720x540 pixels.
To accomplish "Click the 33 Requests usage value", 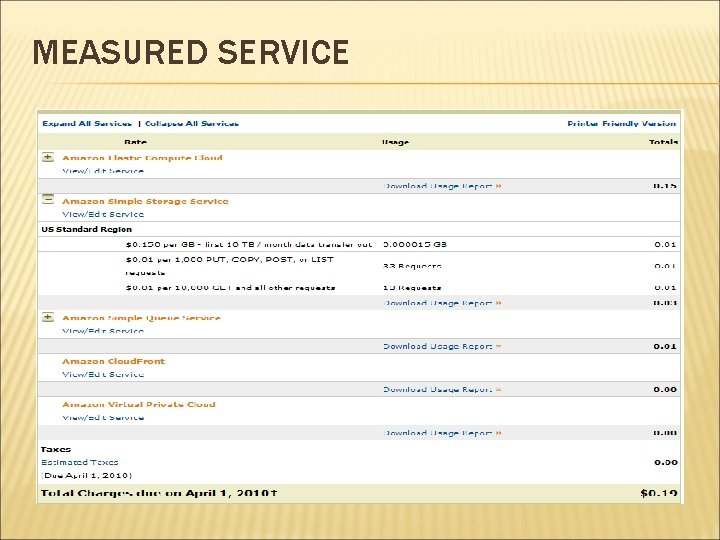I will tap(412, 266).
